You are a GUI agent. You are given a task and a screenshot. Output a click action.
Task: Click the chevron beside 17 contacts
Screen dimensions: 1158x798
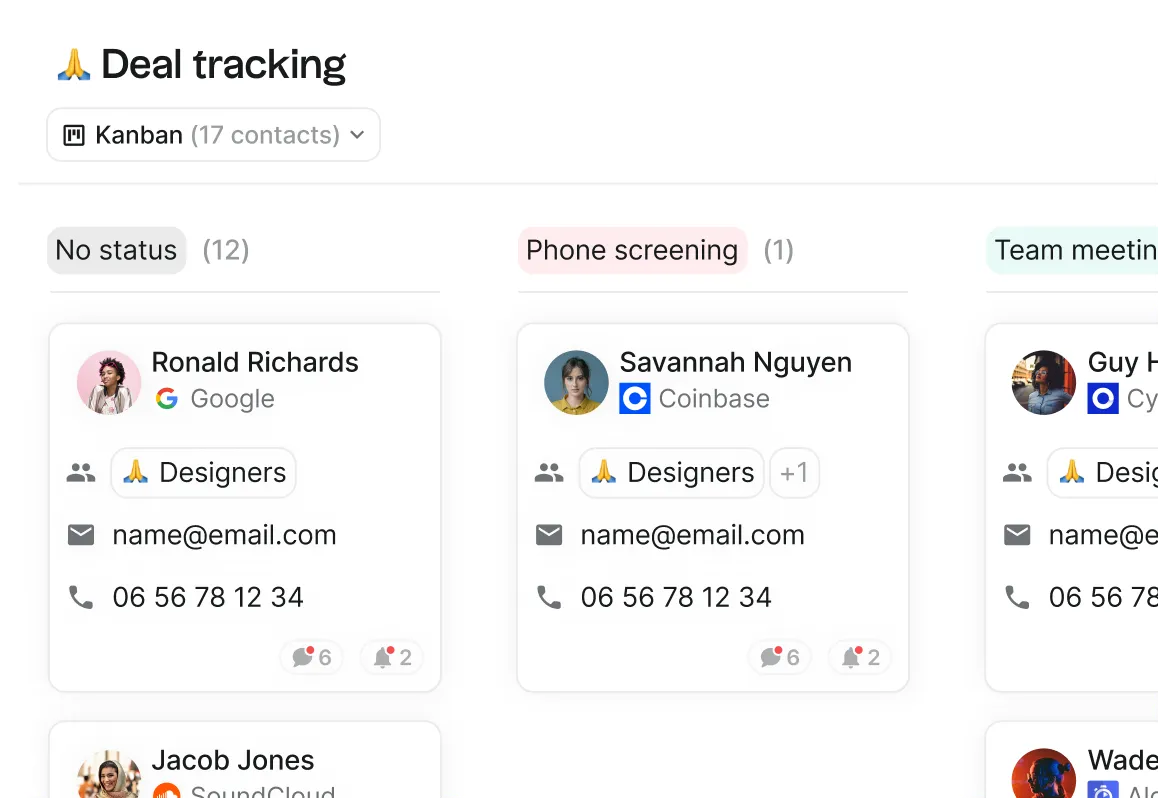coord(357,135)
